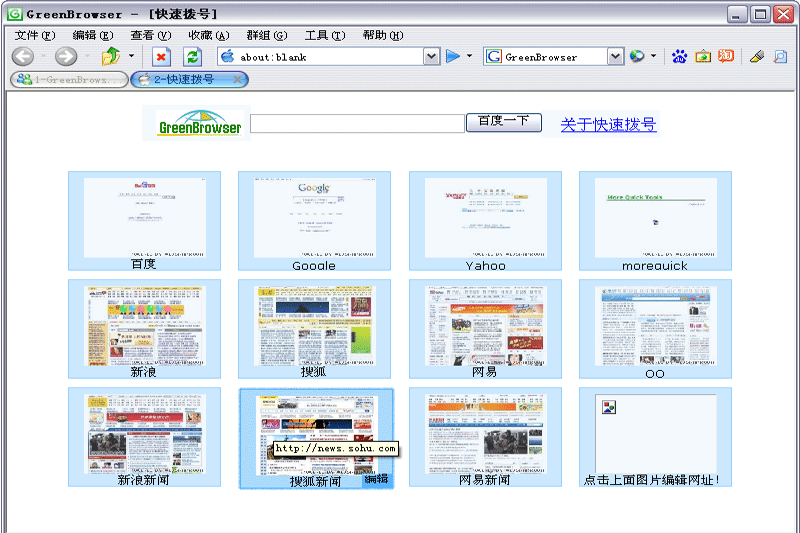Close the 2-快速拨号 tab
The image size is (800, 533).
pos(238,79)
